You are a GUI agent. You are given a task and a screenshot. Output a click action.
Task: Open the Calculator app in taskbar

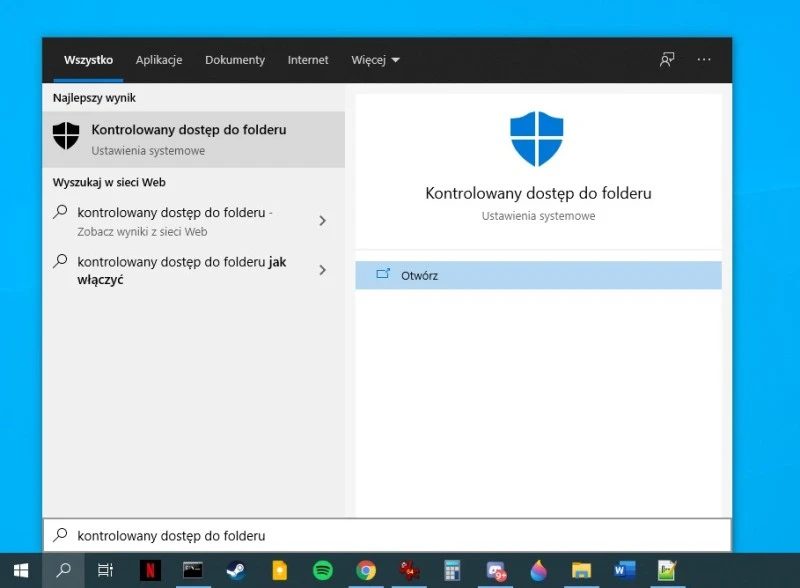452,570
